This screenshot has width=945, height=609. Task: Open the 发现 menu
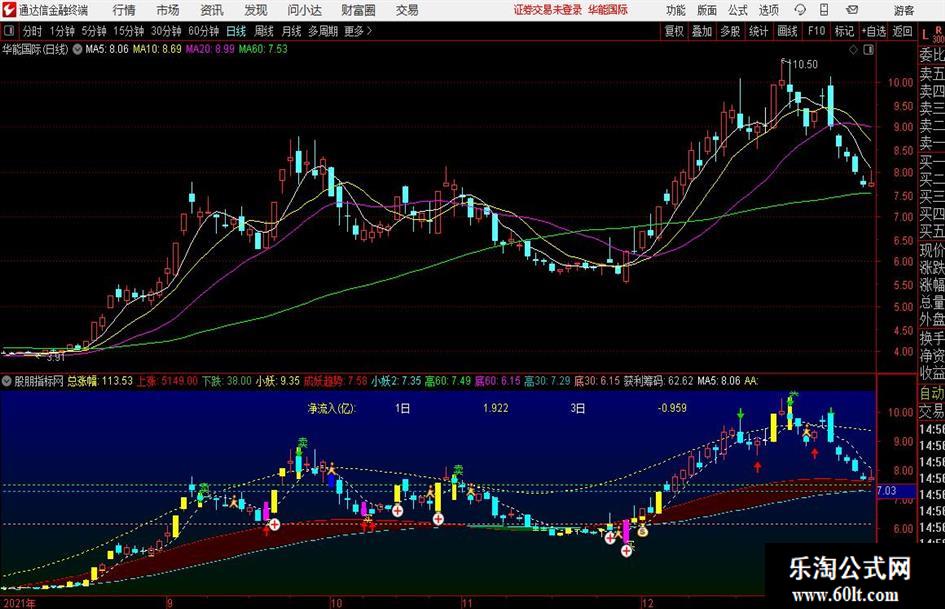coord(256,10)
